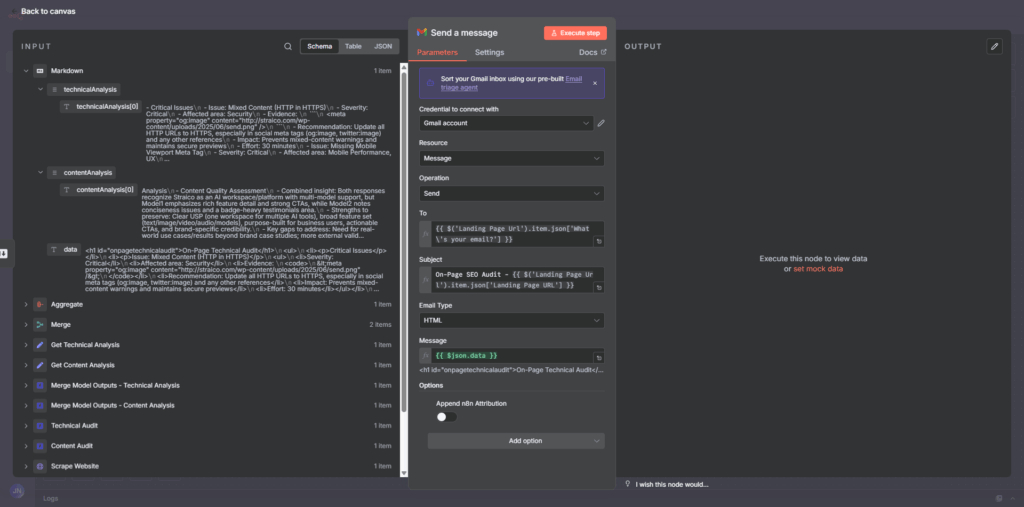Viewport: 1024px width, 507px height.
Task: Open the Email Type dropdown
Action: coord(511,321)
